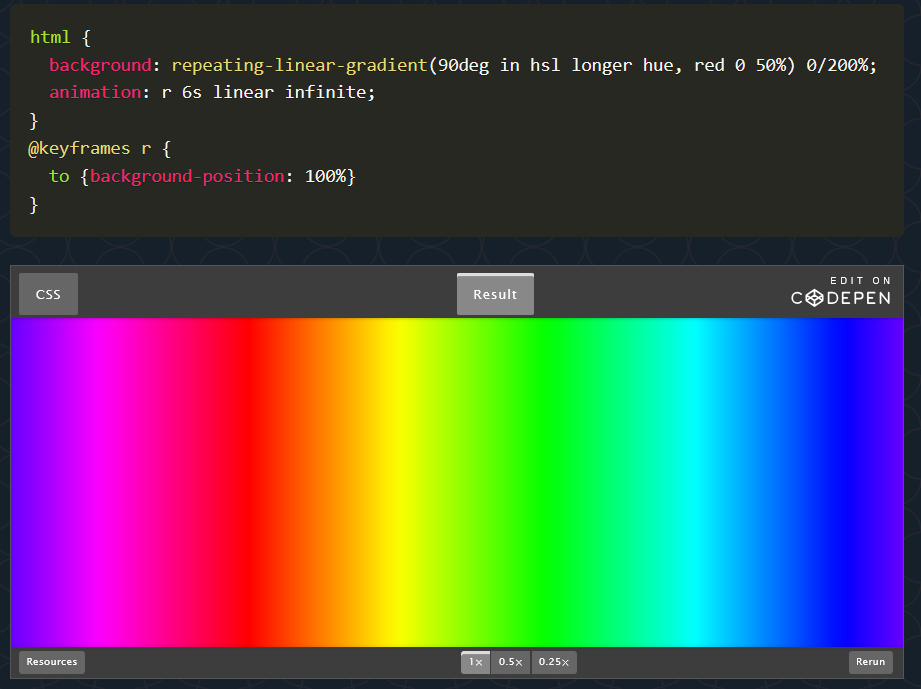
Task: Rerun the pen animation
Action: (870, 662)
